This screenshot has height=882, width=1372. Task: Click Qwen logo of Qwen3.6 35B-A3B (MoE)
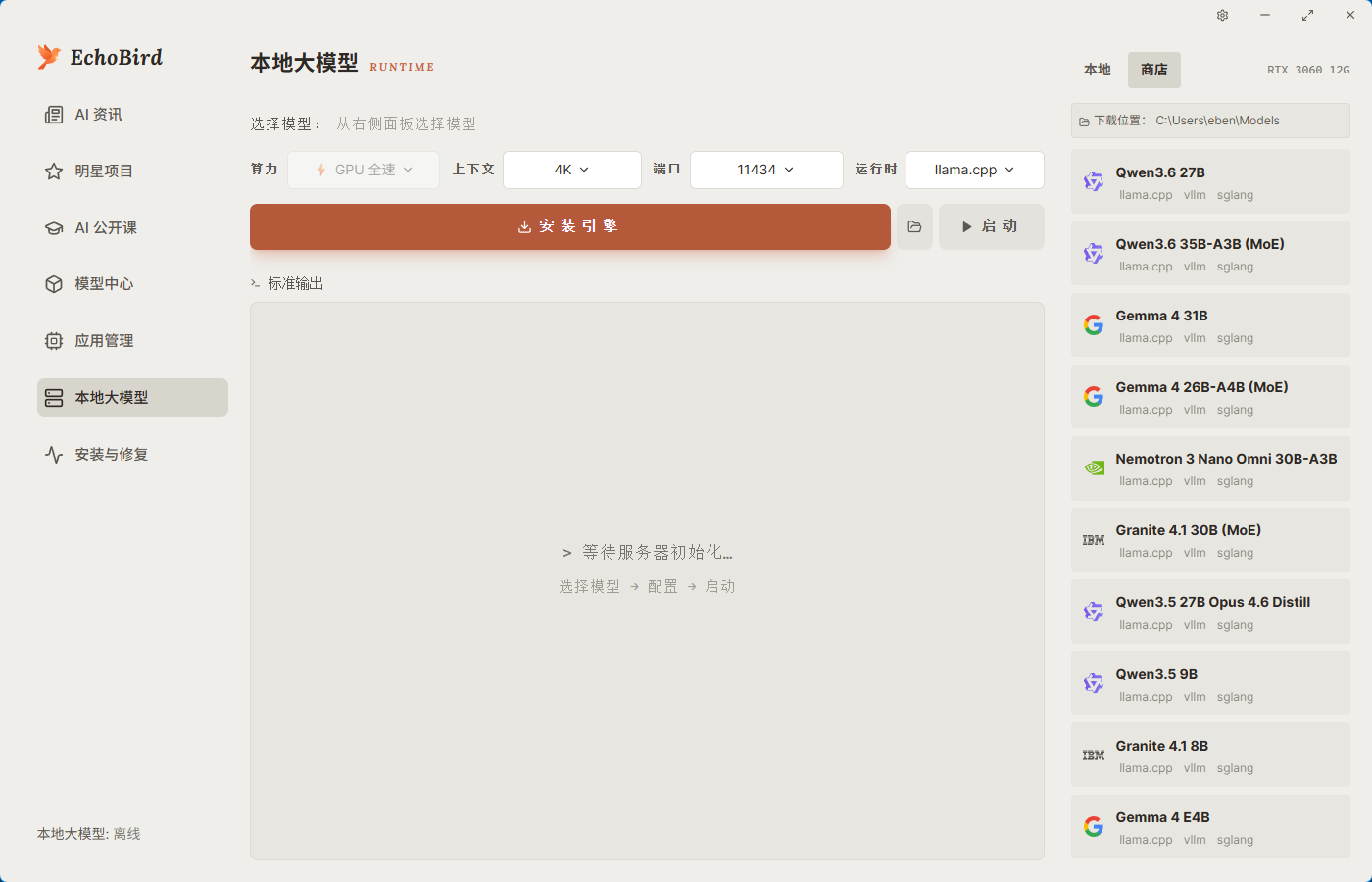[1094, 253]
